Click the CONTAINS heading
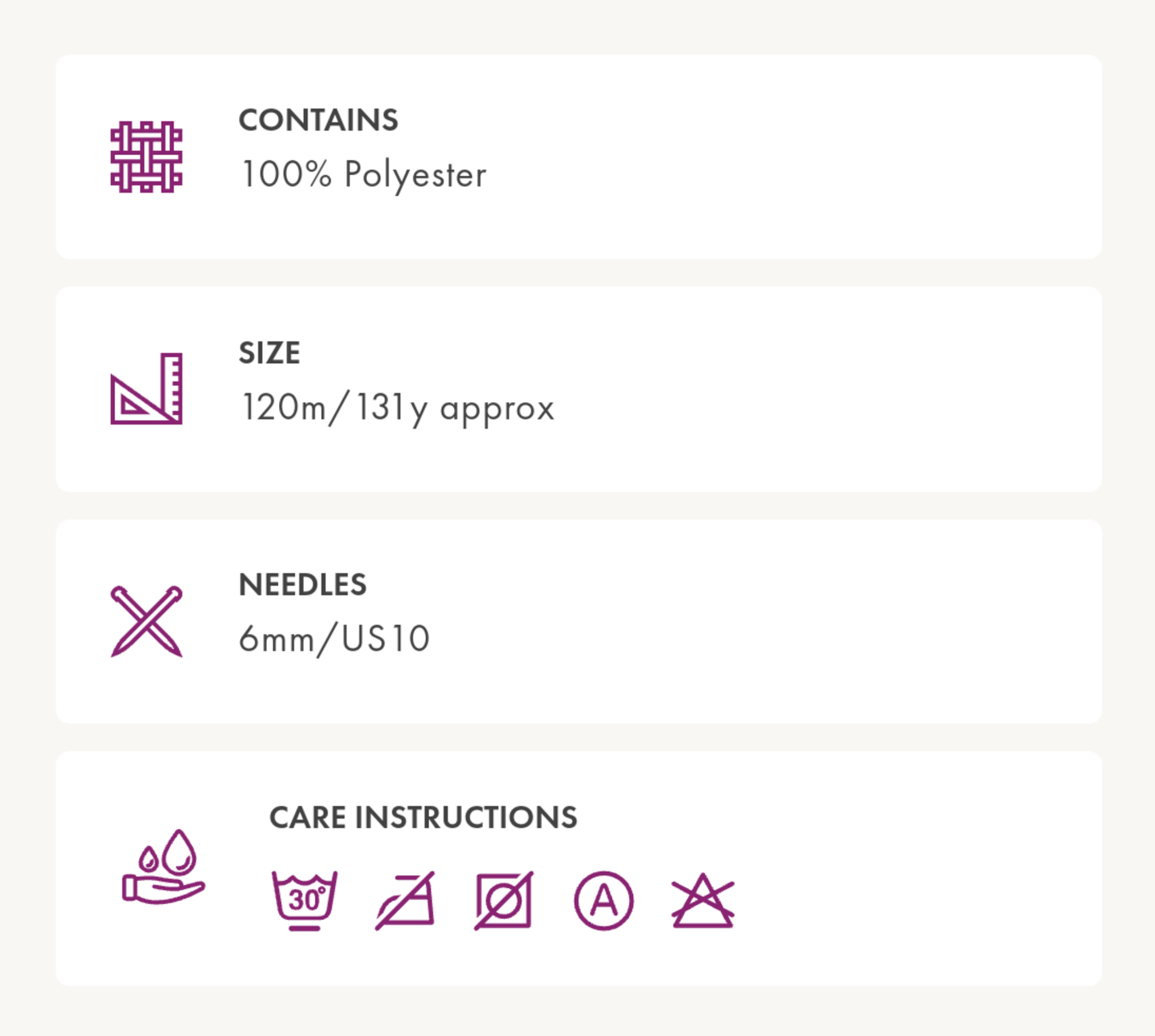This screenshot has width=1155, height=1036. click(x=318, y=121)
